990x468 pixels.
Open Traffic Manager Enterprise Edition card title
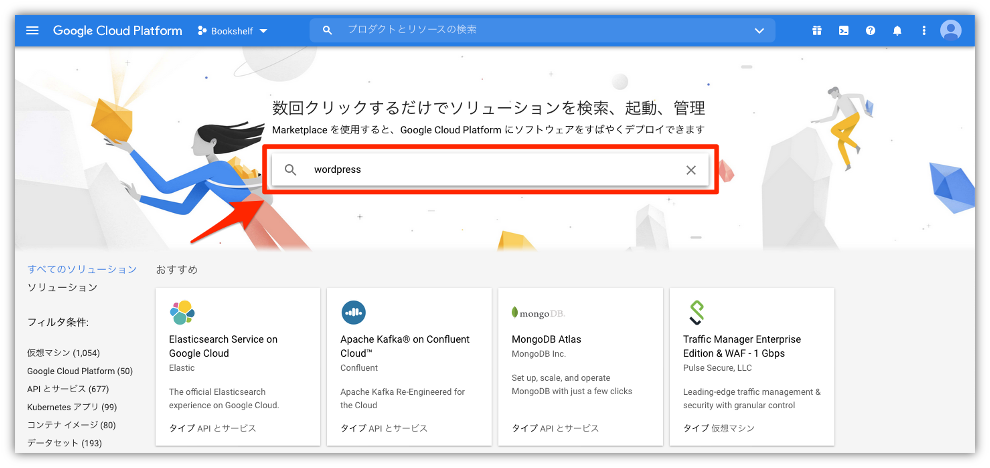742,346
